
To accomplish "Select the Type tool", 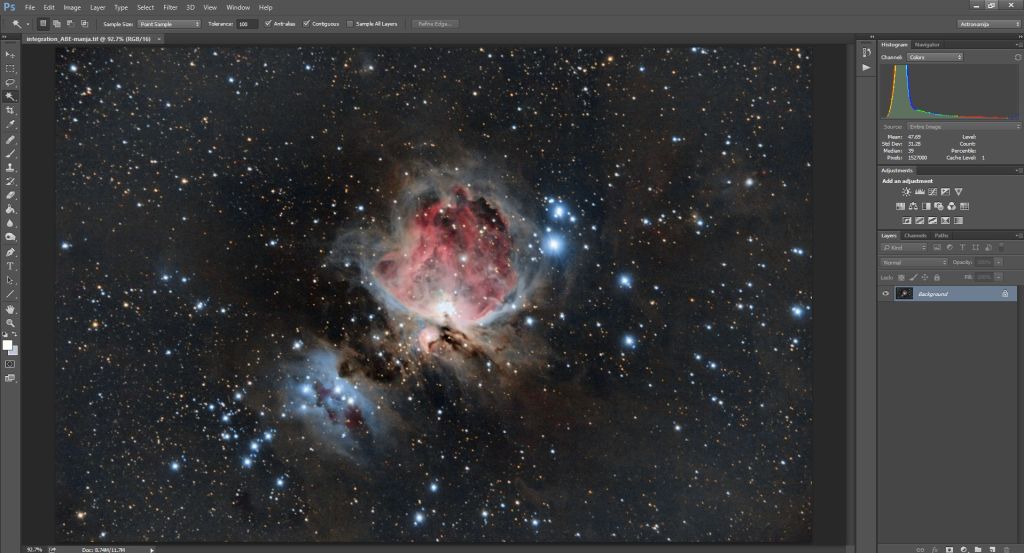I will [10, 266].
